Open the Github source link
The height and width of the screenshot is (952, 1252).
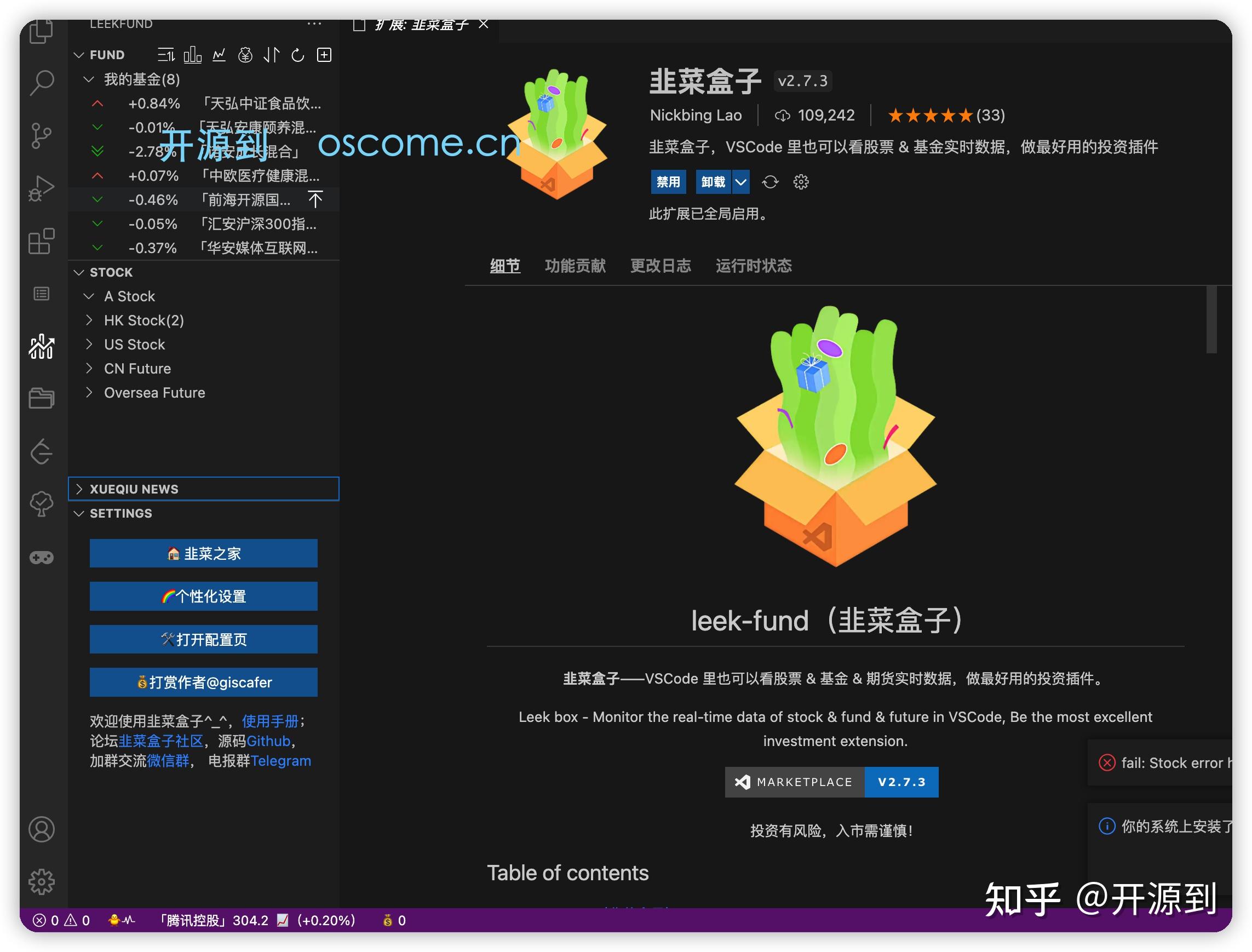[x=268, y=741]
